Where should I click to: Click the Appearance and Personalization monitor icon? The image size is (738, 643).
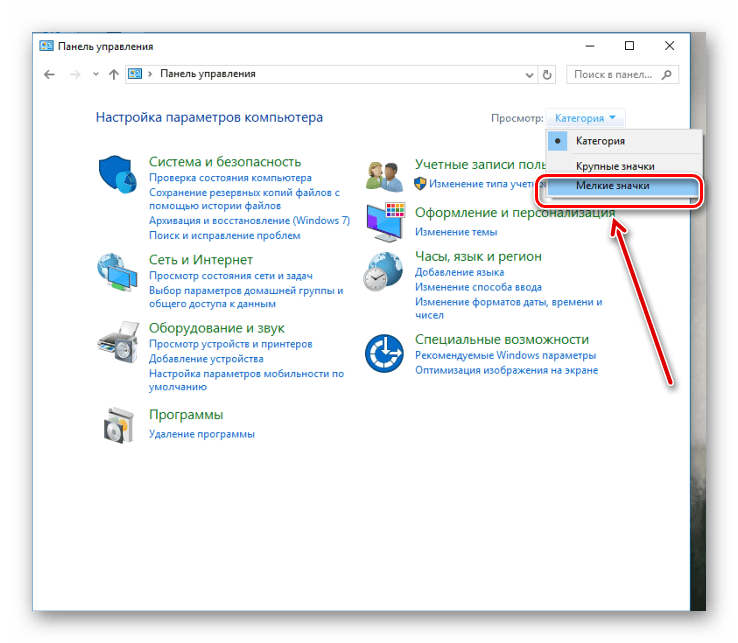[x=385, y=223]
